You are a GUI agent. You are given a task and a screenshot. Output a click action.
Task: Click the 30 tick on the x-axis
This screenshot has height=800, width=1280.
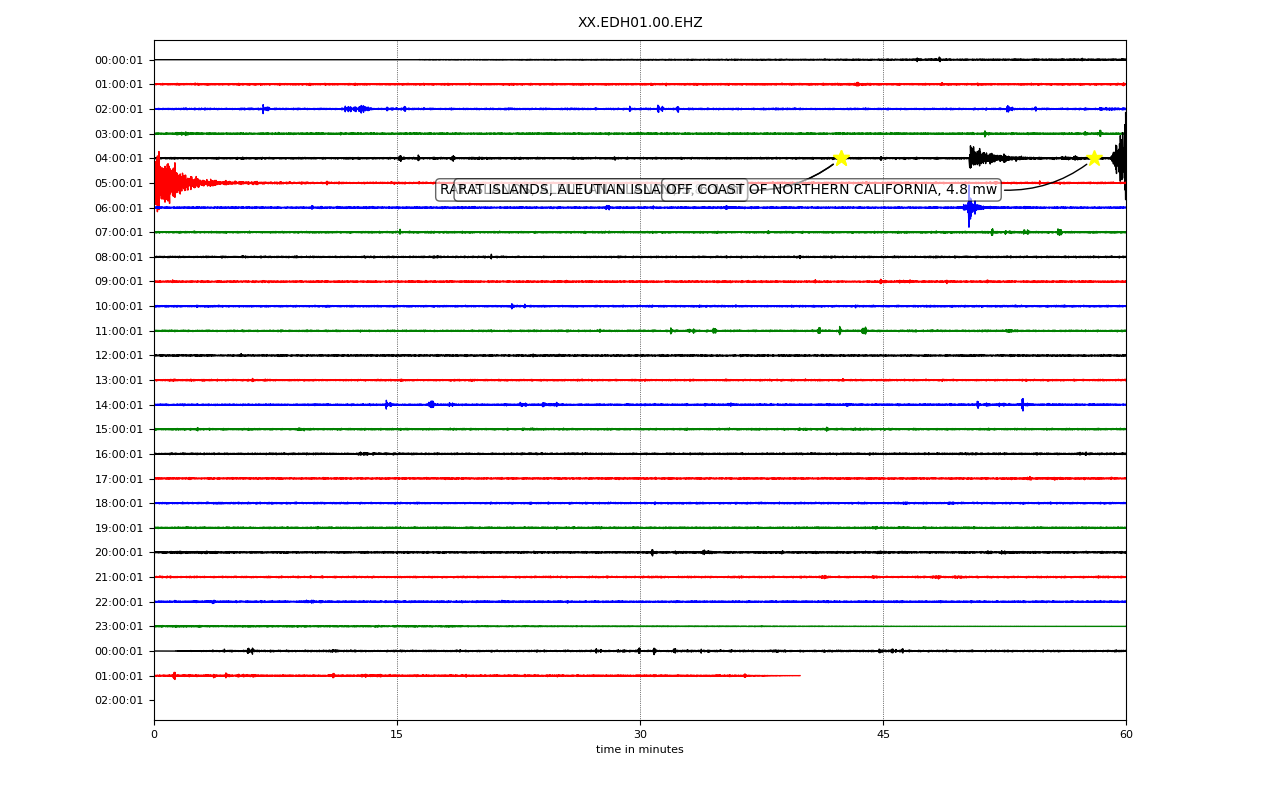640,735
